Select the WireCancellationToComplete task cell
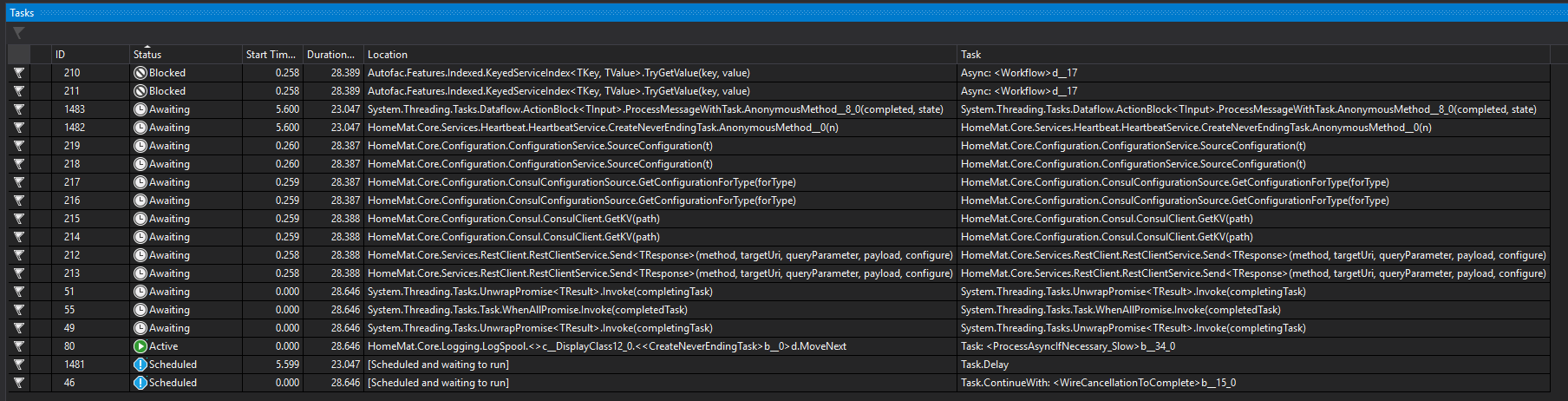 pos(1253,383)
